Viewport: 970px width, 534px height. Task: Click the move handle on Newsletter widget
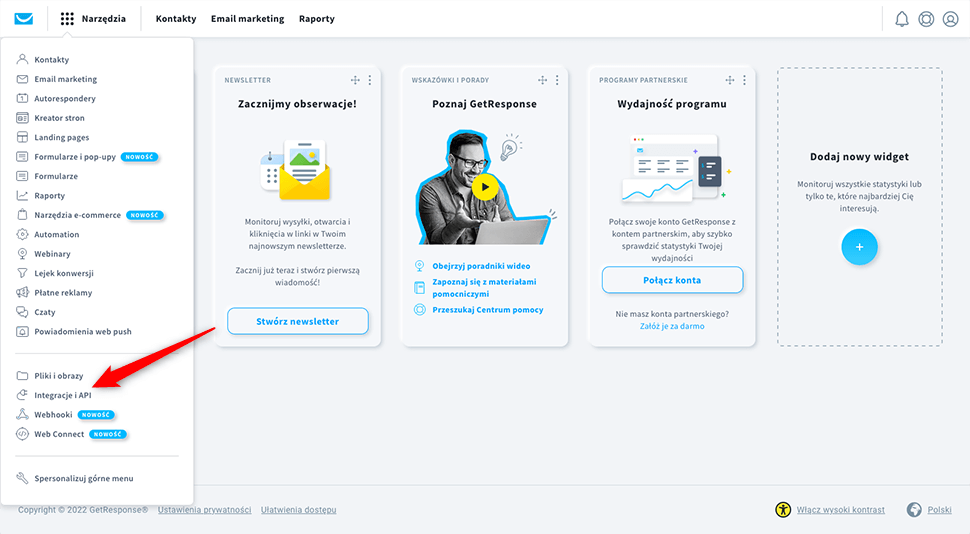355,80
